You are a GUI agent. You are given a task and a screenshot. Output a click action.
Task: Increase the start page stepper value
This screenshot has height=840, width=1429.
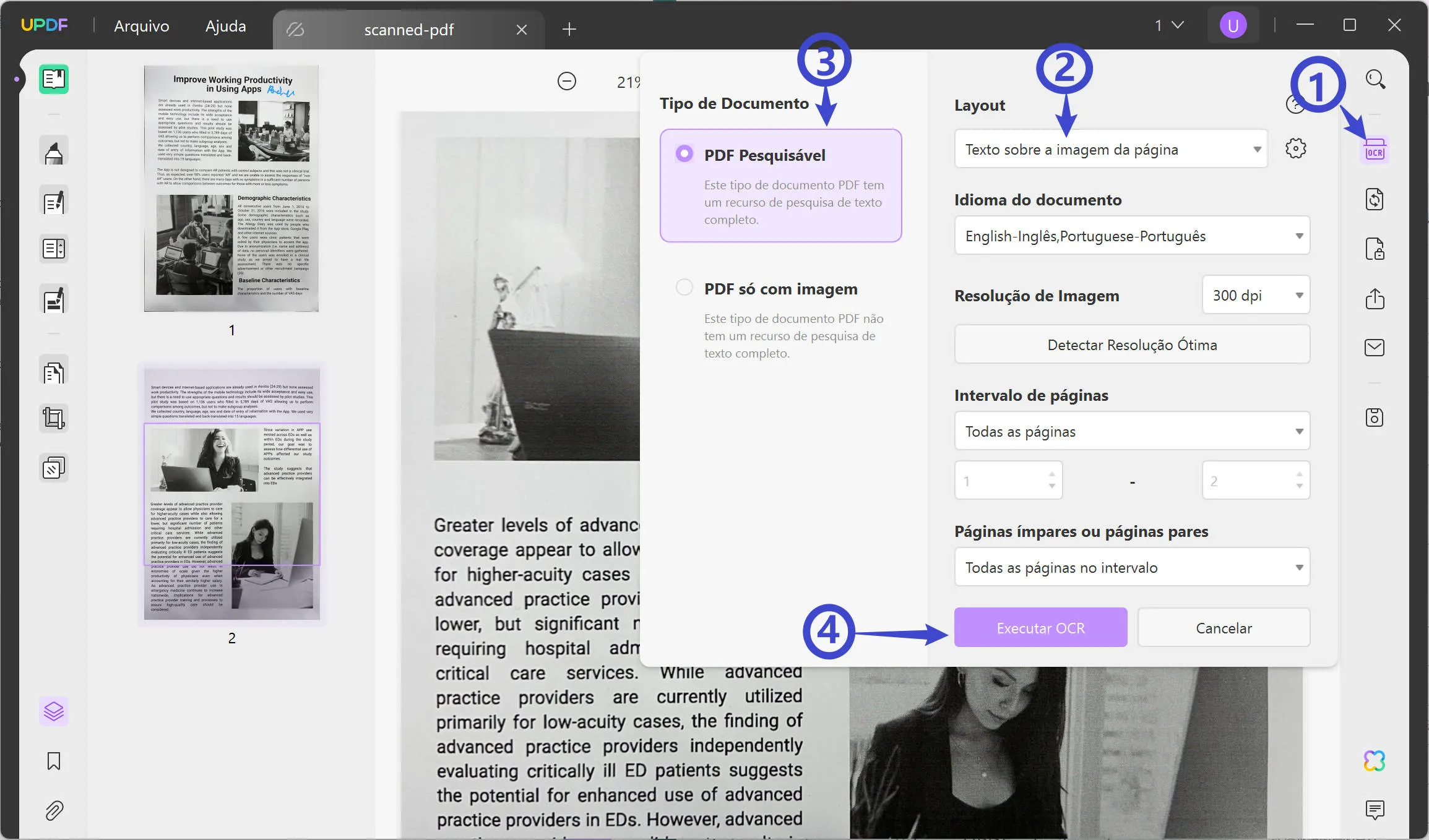point(1051,474)
